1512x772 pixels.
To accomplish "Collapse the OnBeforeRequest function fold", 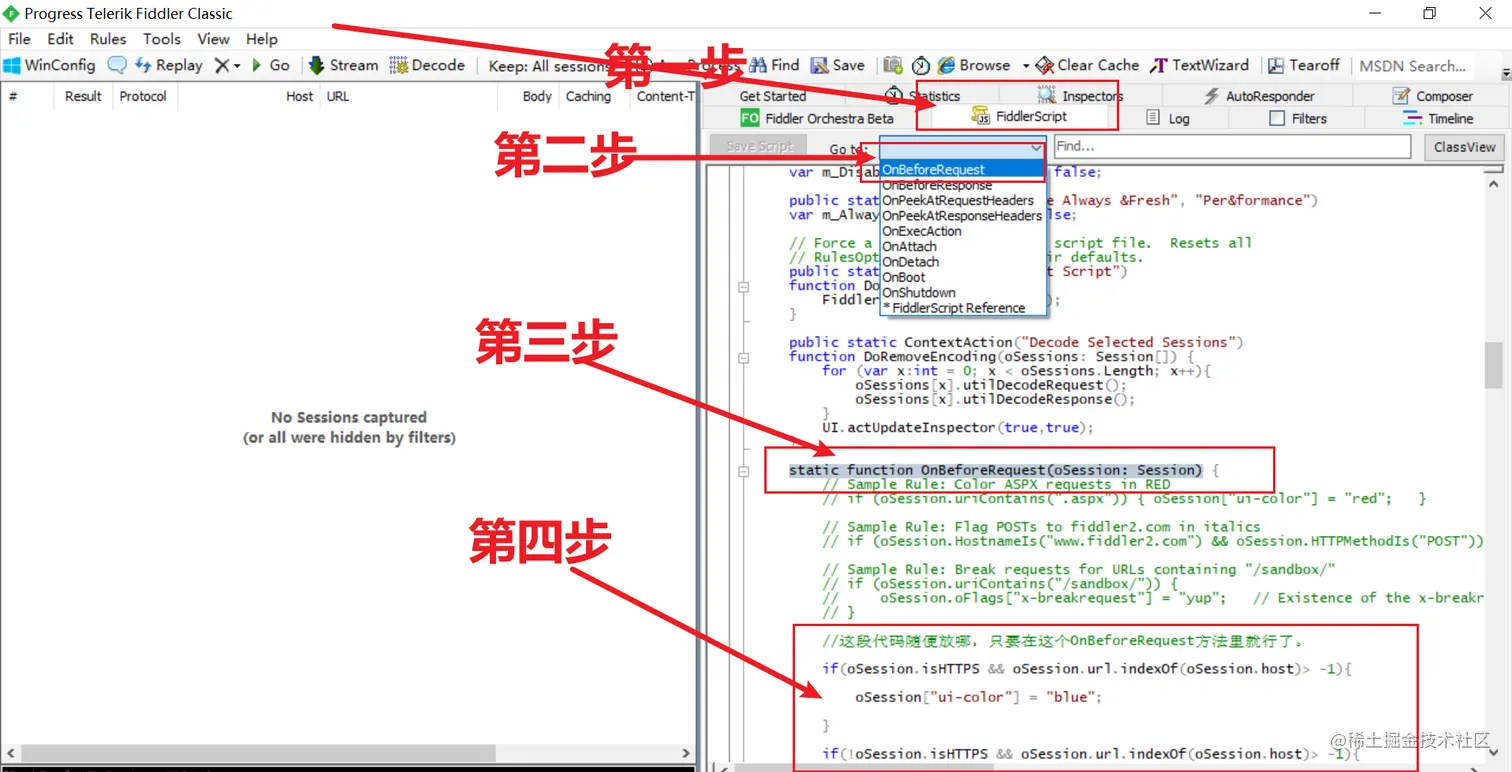I will (743, 471).
